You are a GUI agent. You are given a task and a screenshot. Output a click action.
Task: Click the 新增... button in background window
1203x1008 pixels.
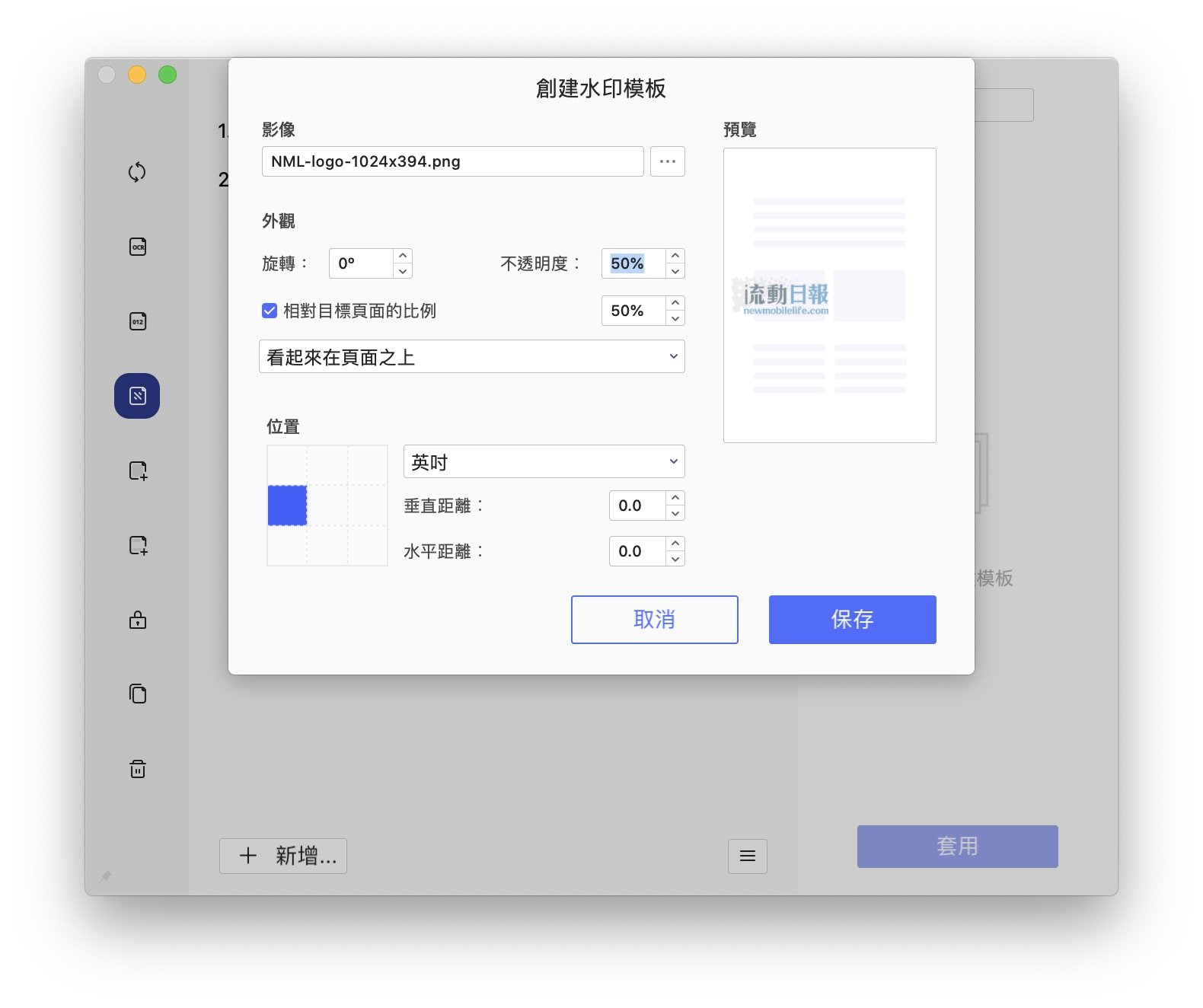coord(283,856)
